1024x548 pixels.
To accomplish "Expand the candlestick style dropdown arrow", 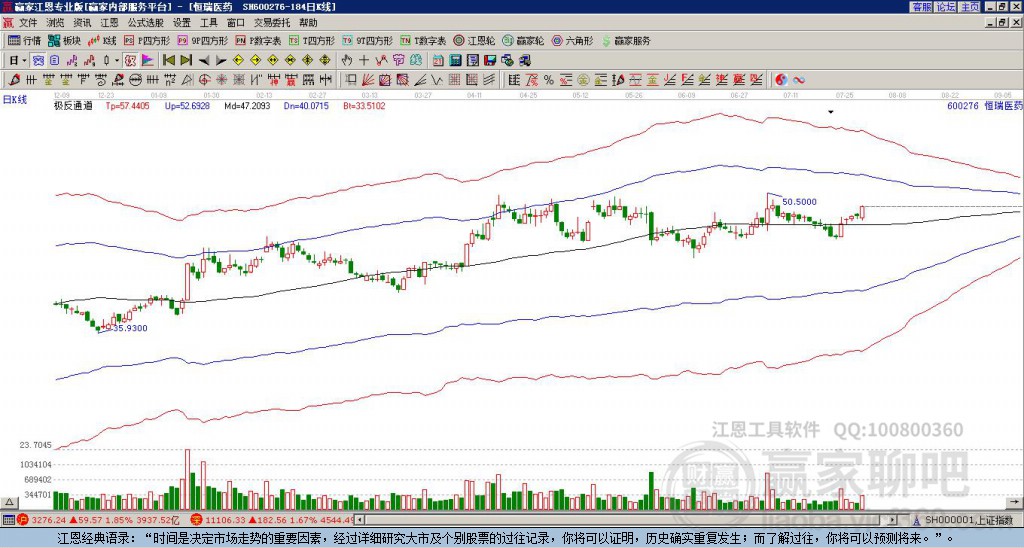I will 117,61.
